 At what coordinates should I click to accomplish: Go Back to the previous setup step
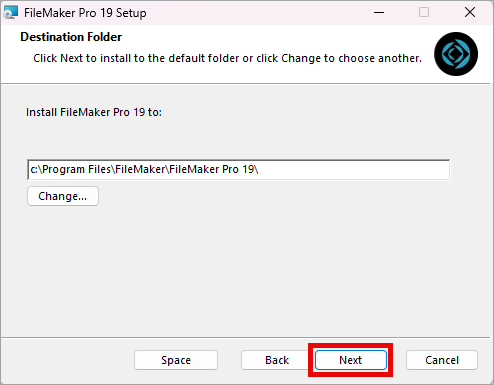pyautogui.click(x=277, y=360)
